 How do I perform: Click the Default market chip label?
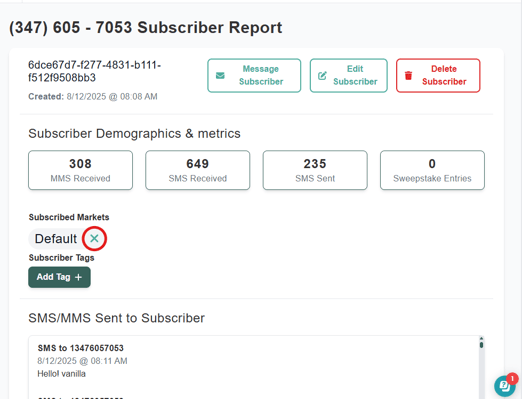coord(56,239)
